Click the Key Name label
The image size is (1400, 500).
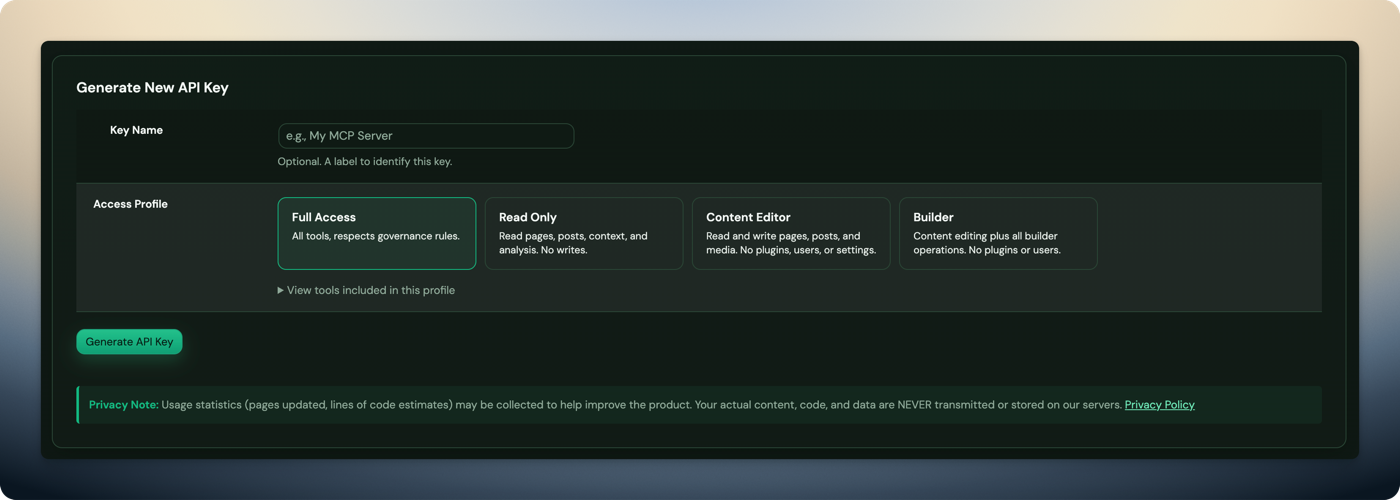click(136, 130)
